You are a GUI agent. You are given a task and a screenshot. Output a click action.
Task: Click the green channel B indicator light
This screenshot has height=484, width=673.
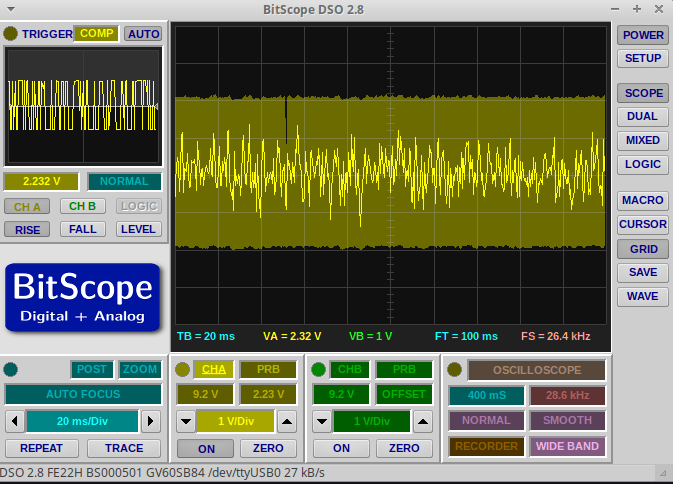pos(318,369)
